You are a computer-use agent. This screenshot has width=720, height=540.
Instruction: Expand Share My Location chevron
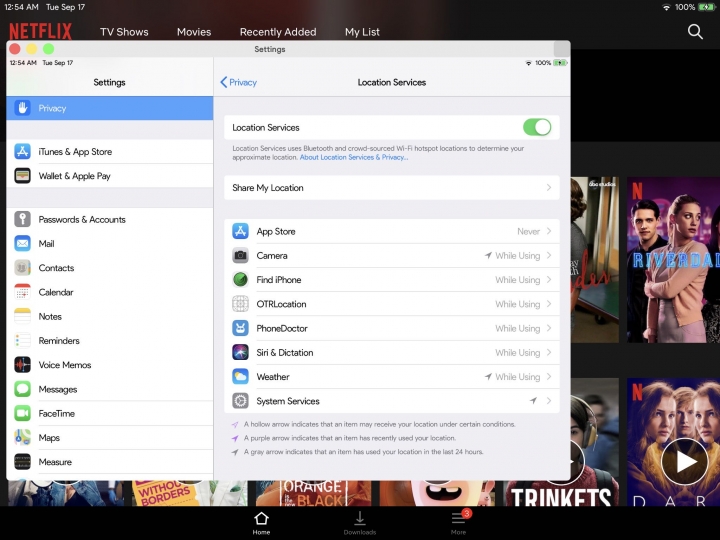tap(549, 187)
